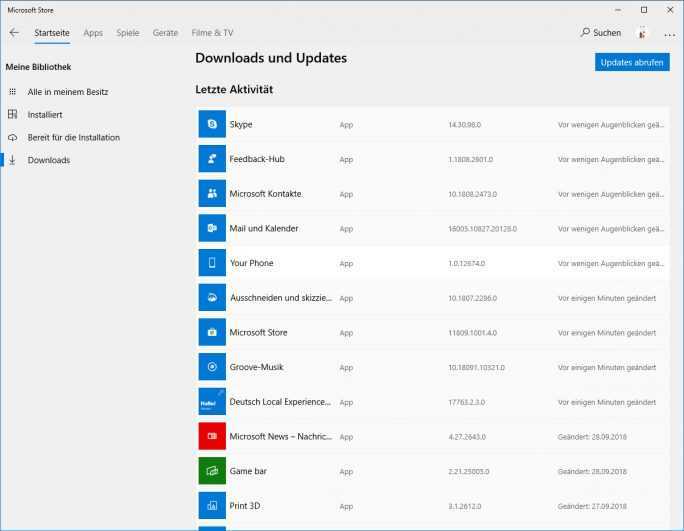Open the Your Phone tile icon
Image resolution: width=684 pixels, height=531 pixels.
(212, 263)
